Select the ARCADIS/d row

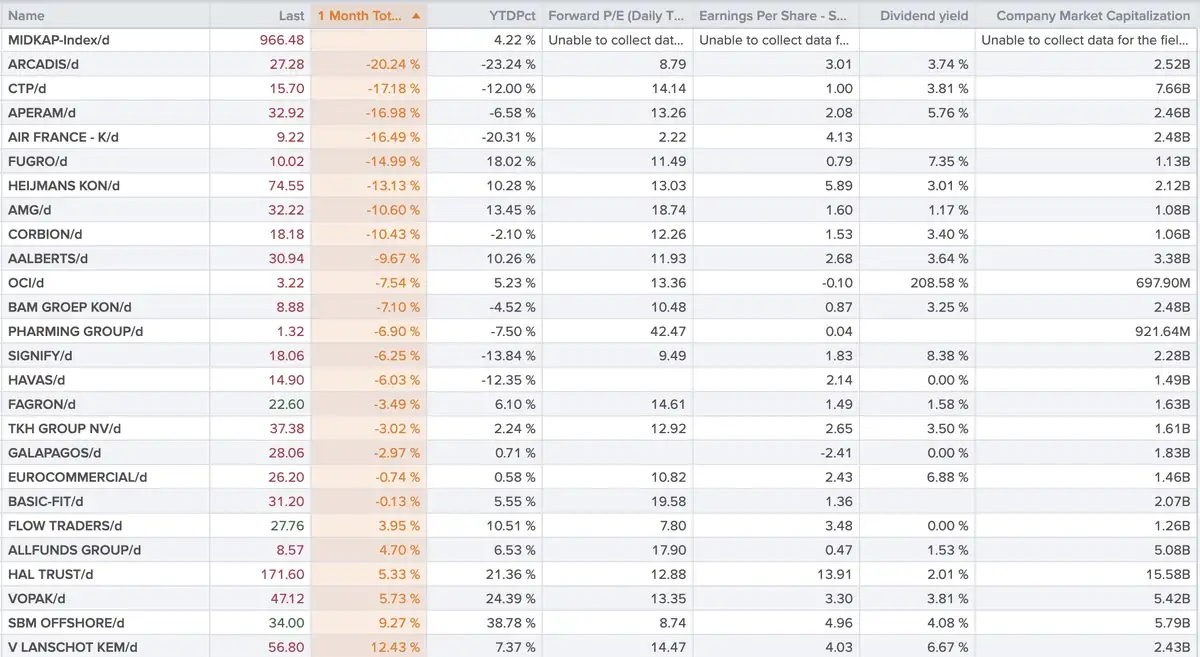[x=600, y=64]
